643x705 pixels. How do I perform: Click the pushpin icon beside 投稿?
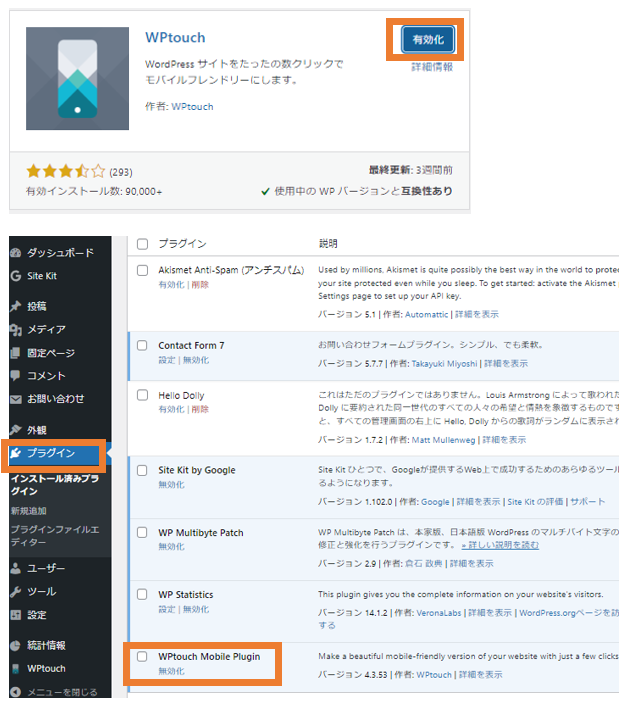click(15, 306)
